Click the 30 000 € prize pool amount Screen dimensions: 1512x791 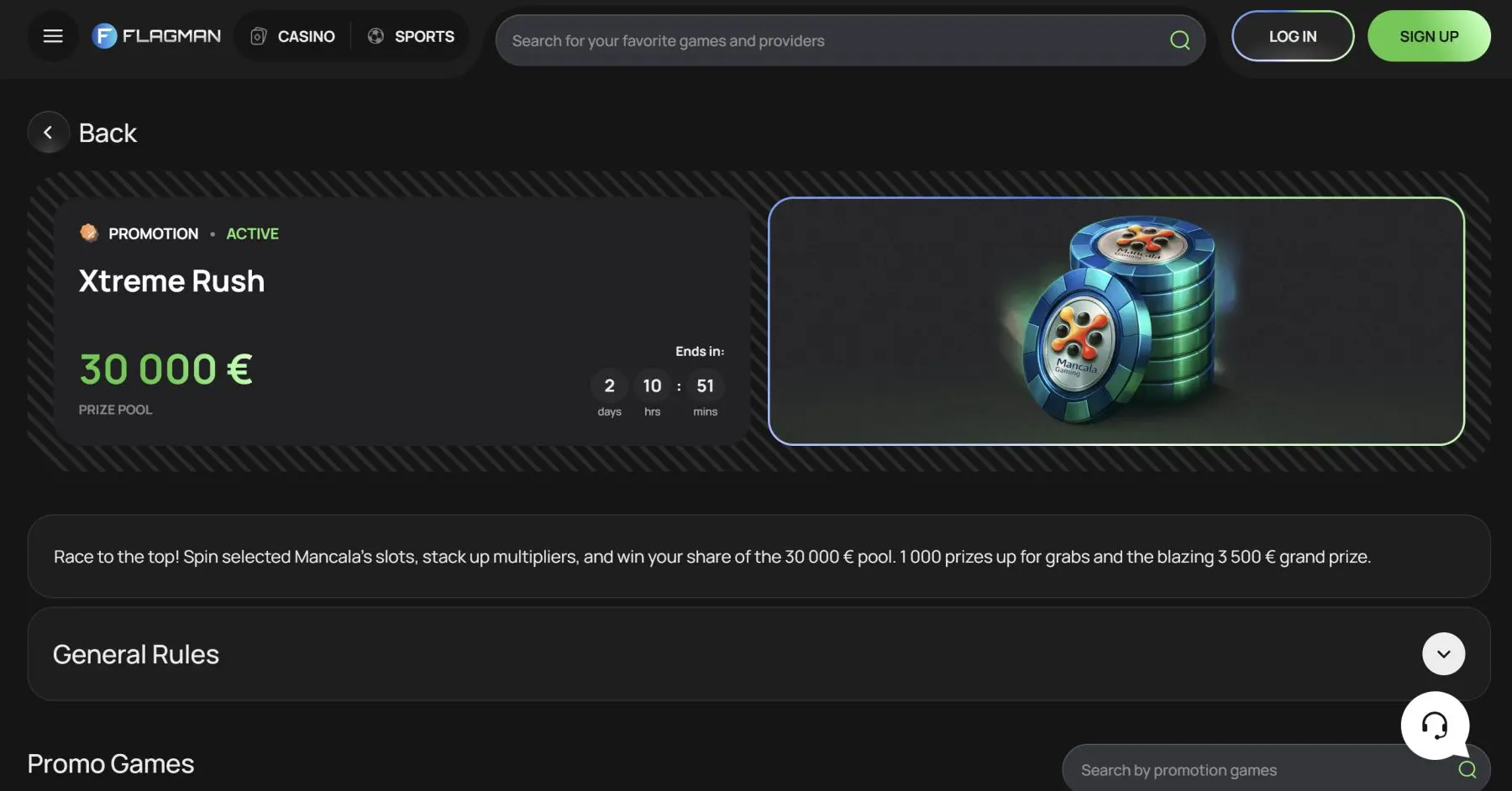coord(166,369)
